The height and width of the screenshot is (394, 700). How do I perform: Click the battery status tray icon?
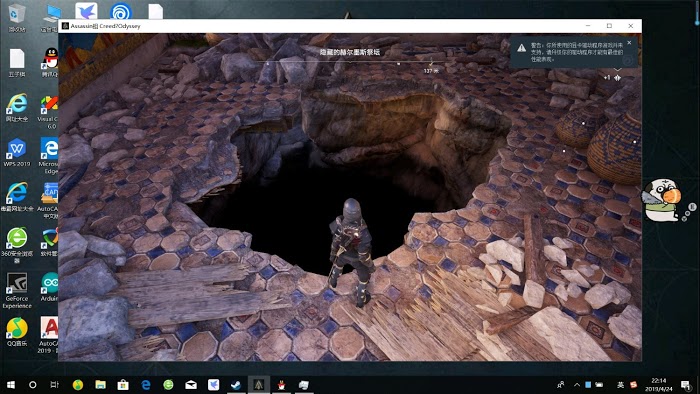coord(599,385)
